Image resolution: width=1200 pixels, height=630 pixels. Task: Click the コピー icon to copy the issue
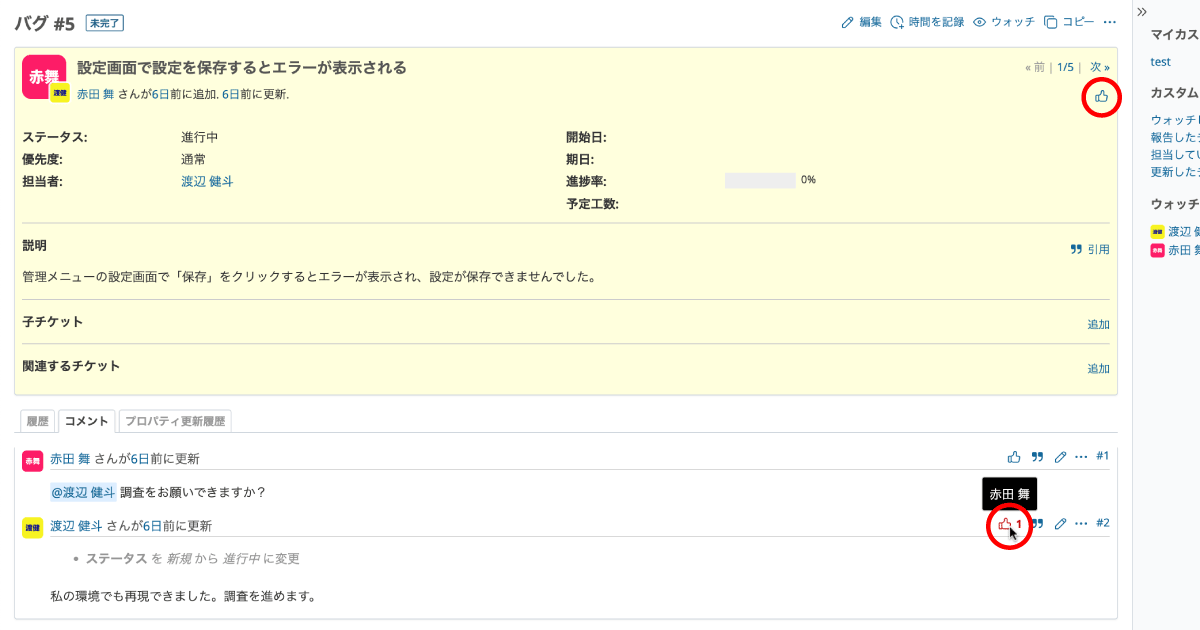1051,22
